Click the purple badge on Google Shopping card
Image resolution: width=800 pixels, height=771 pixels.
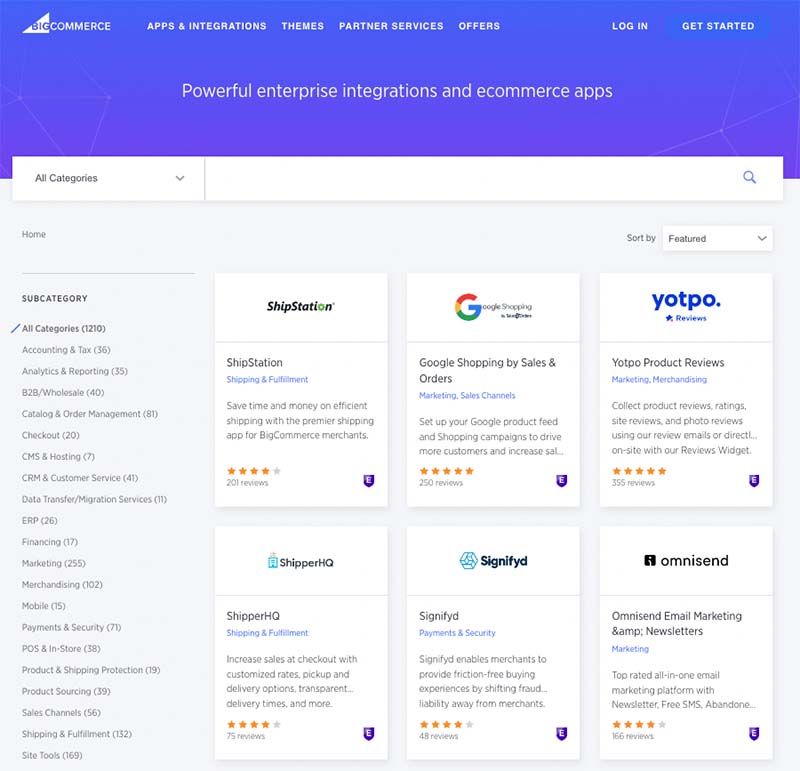[x=561, y=480]
